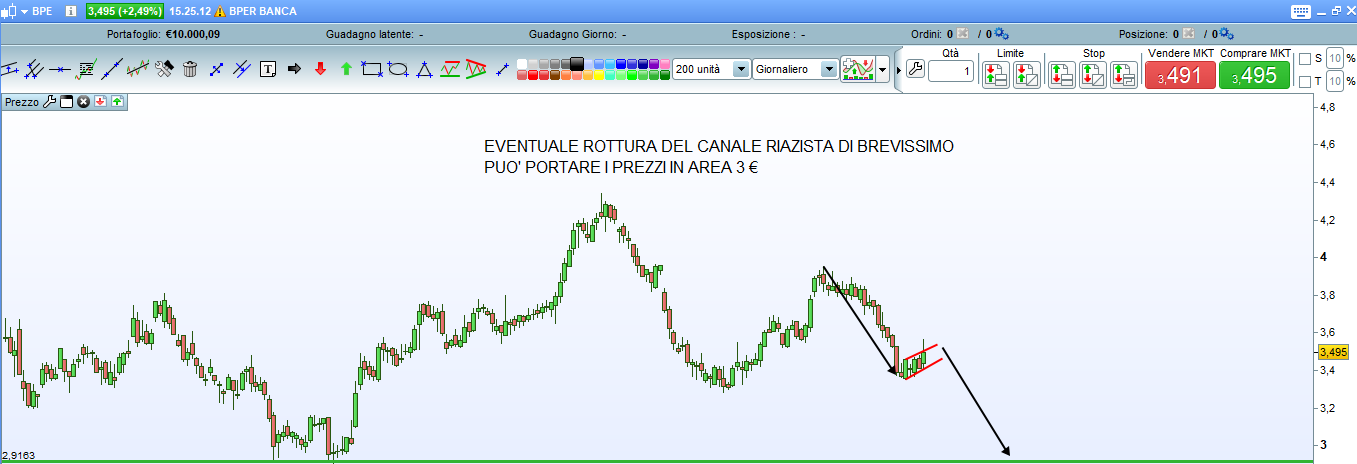Click the S percentage field showing 10

click(x=1335, y=59)
